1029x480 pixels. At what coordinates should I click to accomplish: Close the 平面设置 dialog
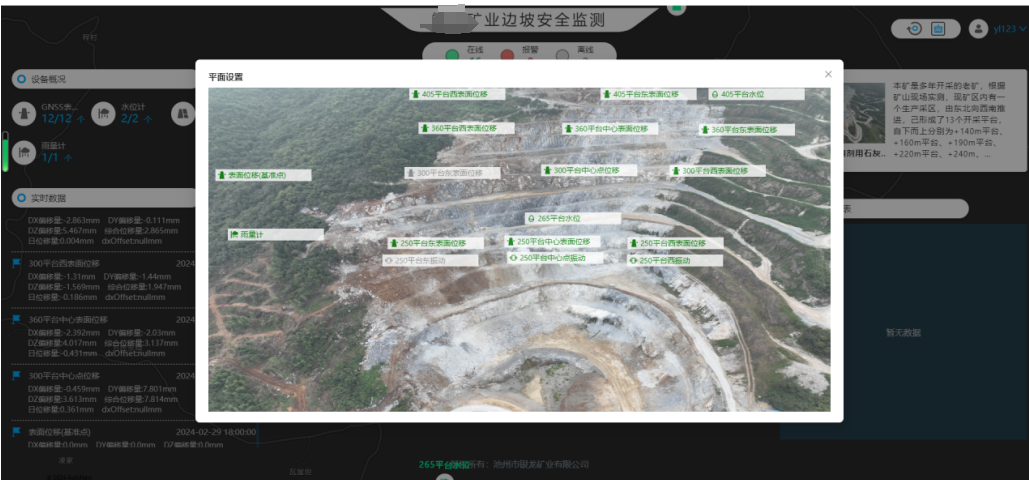pyautogui.click(x=827, y=75)
